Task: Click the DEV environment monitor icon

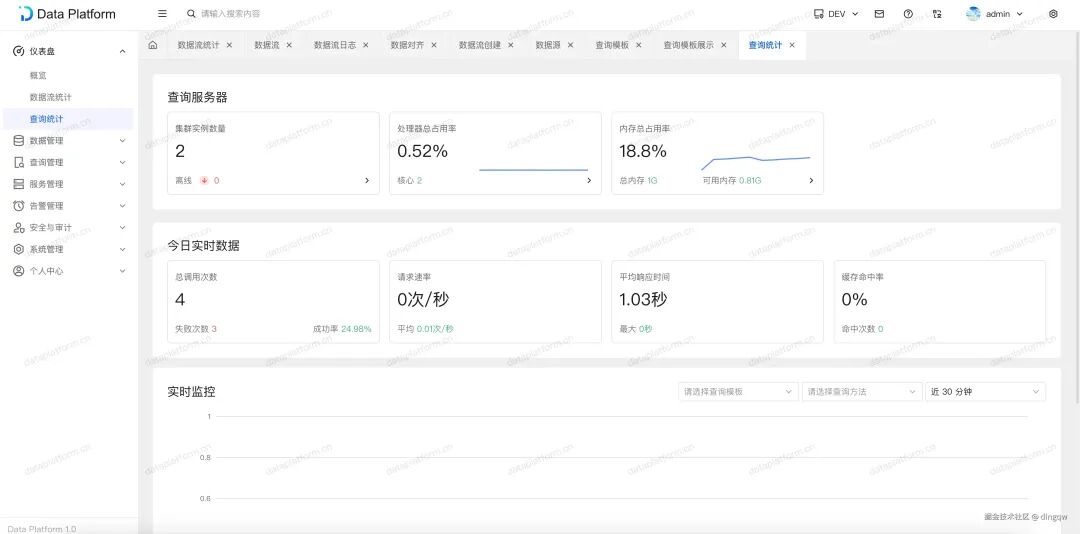Action: point(819,14)
